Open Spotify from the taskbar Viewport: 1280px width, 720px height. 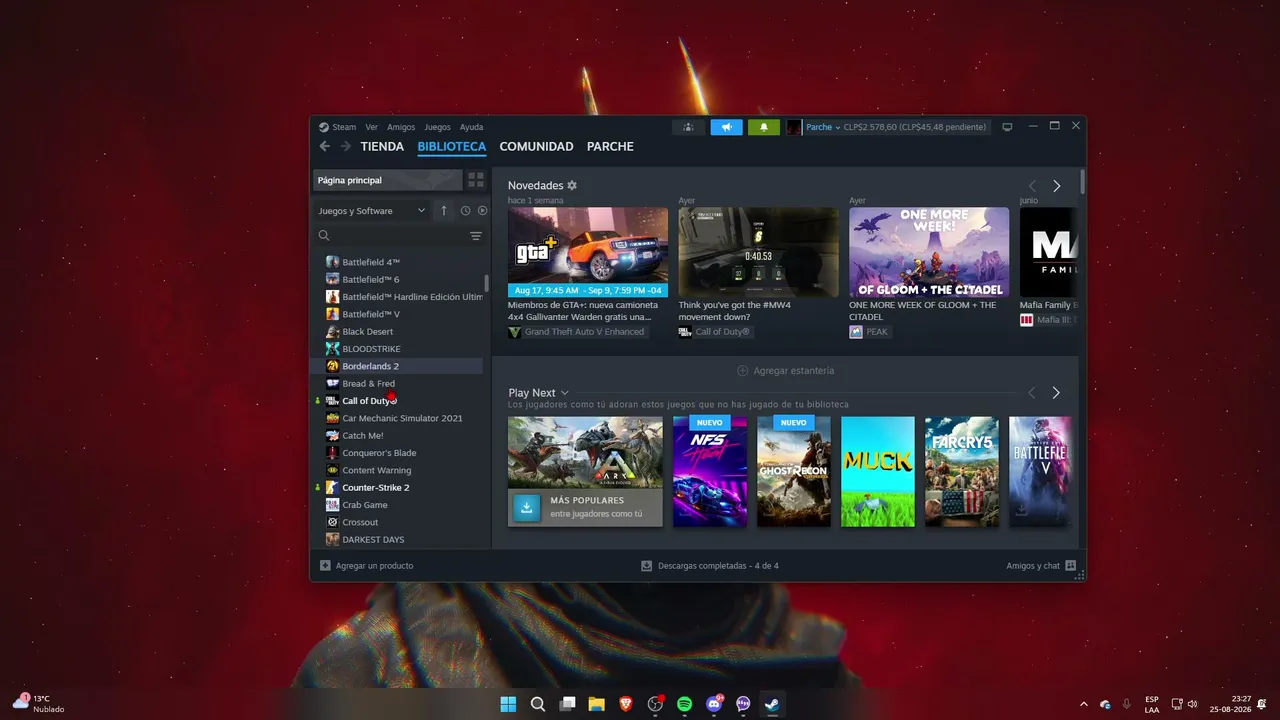[684, 704]
